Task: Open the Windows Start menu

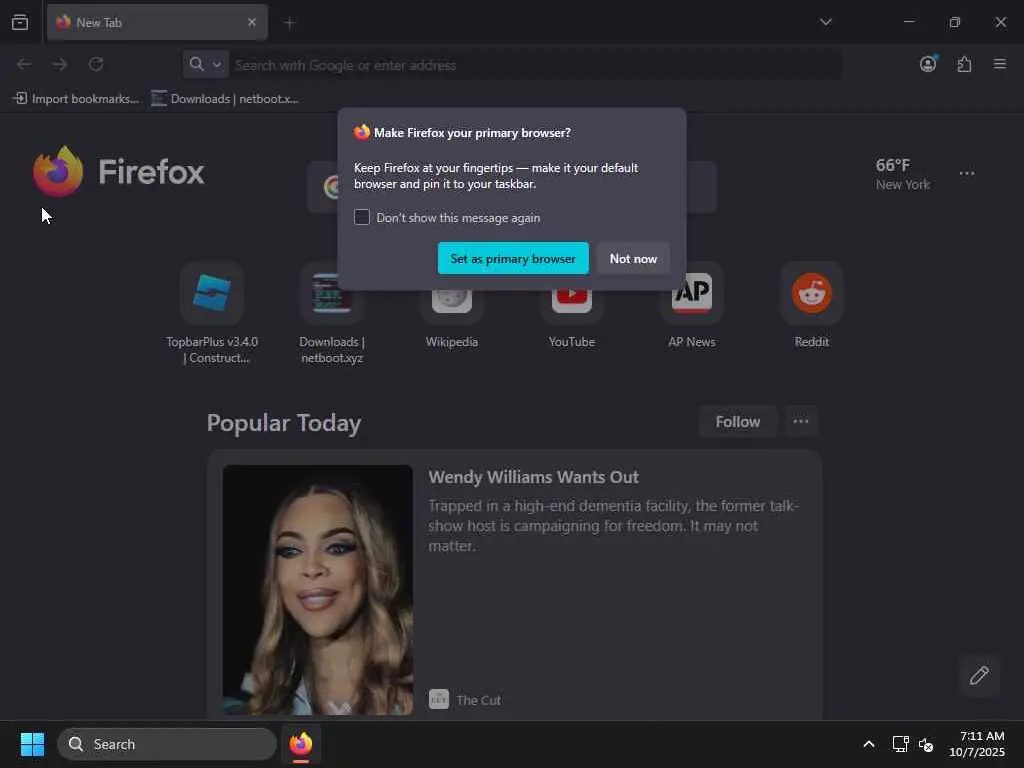Action: click(x=32, y=744)
